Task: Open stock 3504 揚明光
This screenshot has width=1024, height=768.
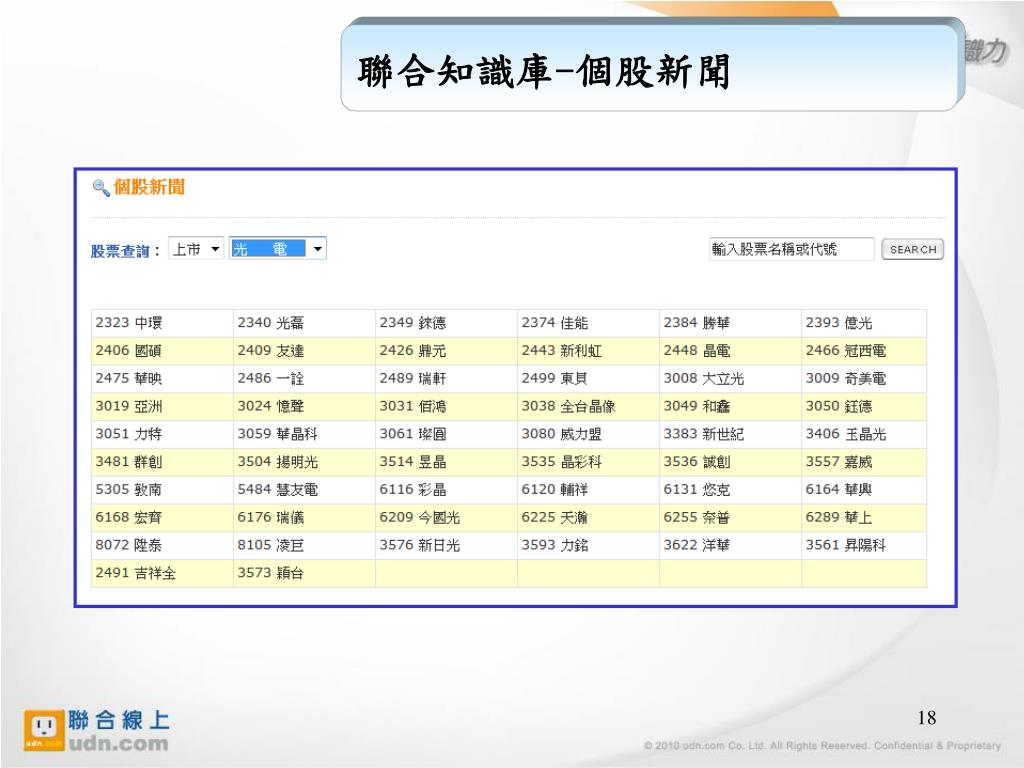Action: pos(278,462)
